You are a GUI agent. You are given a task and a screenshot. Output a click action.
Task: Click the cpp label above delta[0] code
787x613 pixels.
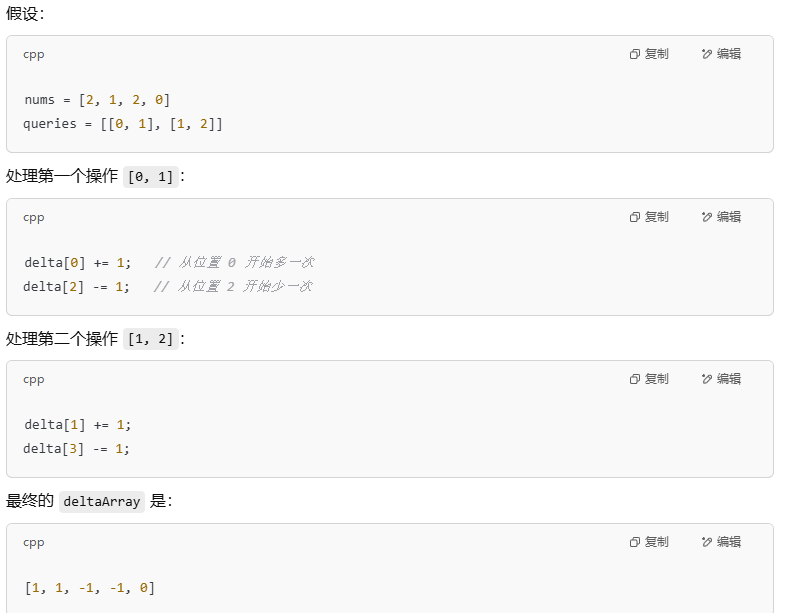(34, 218)
